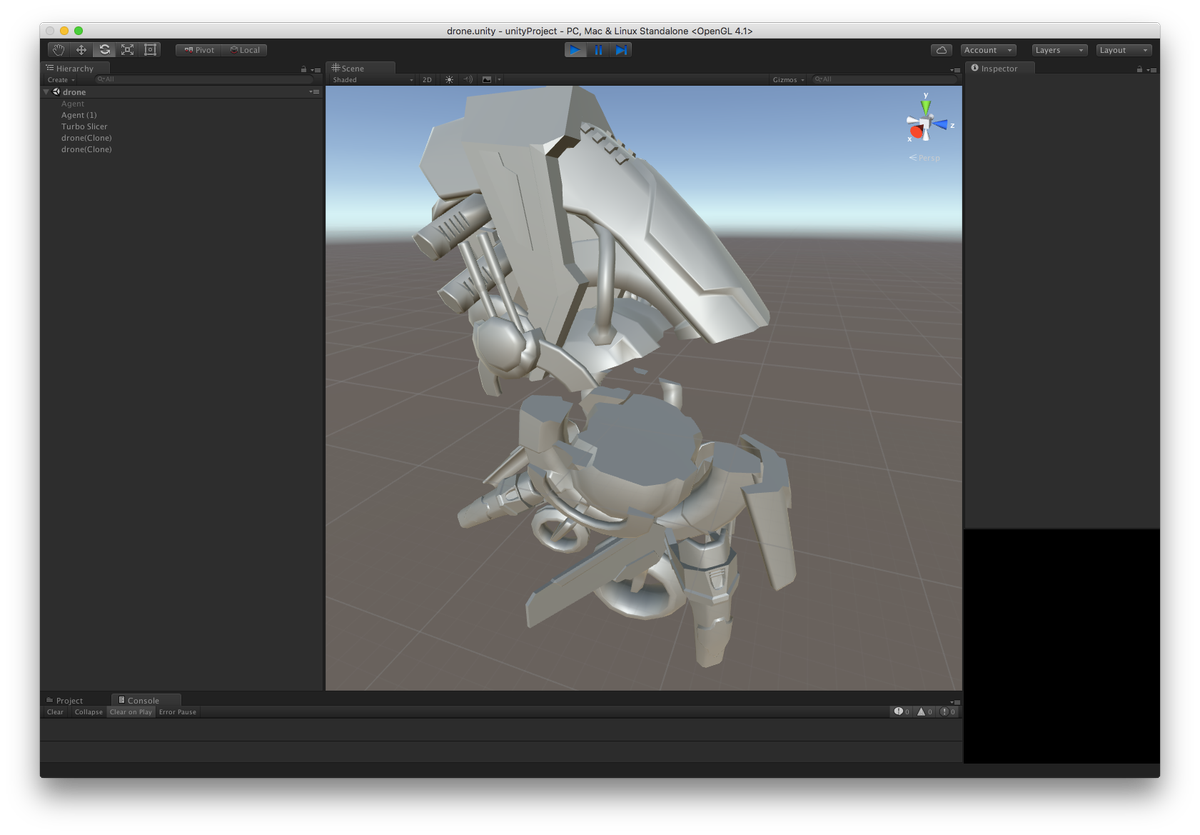Switch to the Inspector tab
This screenshot has height=835, width=1200.
pyautogui.click(x=1000, y=68)
